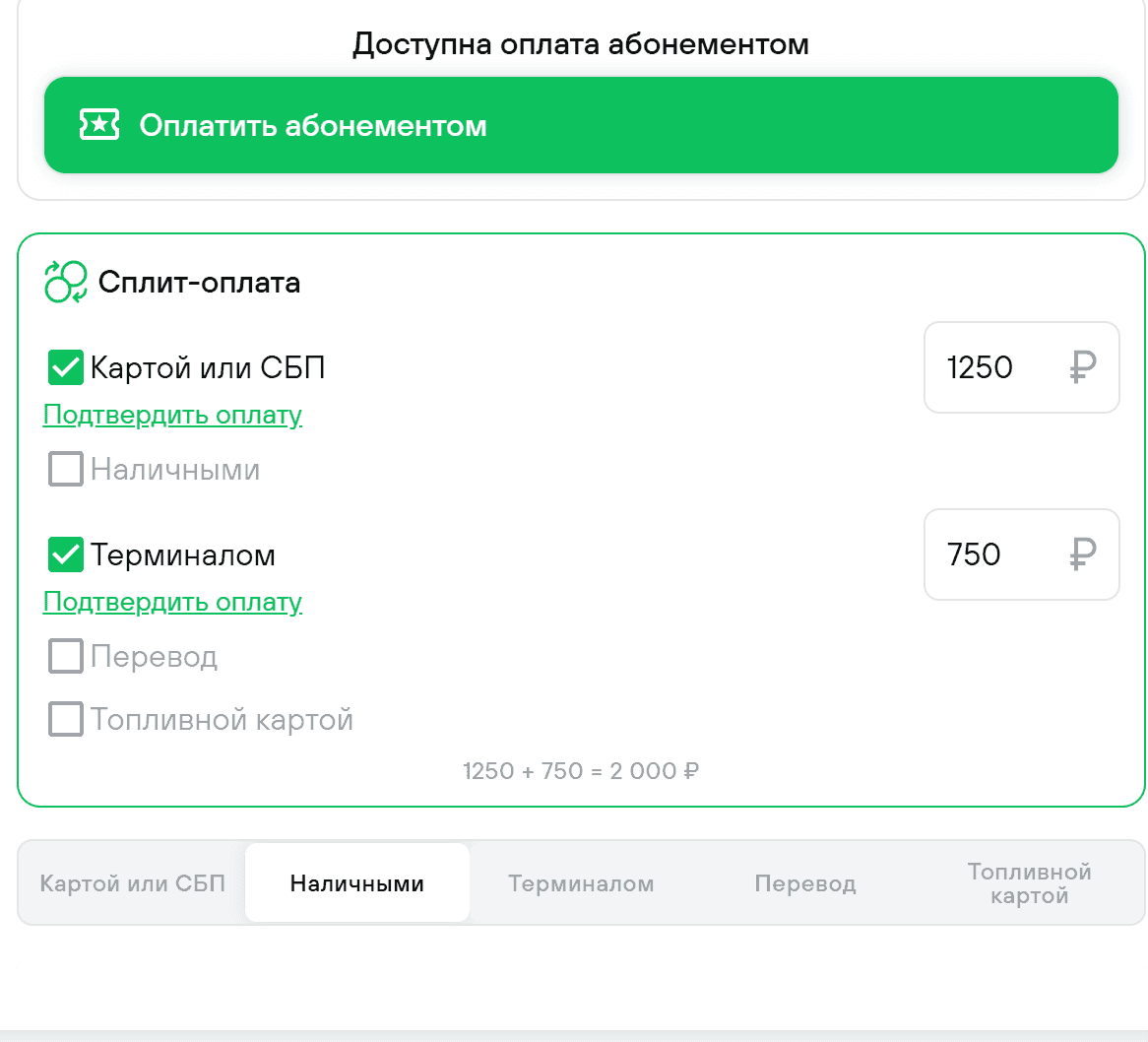Select the Перевод tab
The width and height of the screenshot is (1148, 1042).
click(x=805, y=882)
